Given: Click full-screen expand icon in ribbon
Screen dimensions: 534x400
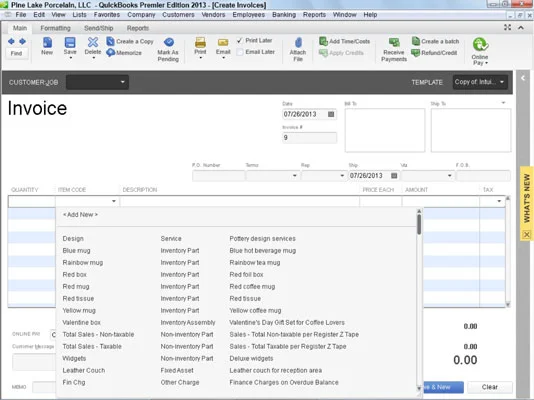Looking at the screenshot, I should (507, 28).
